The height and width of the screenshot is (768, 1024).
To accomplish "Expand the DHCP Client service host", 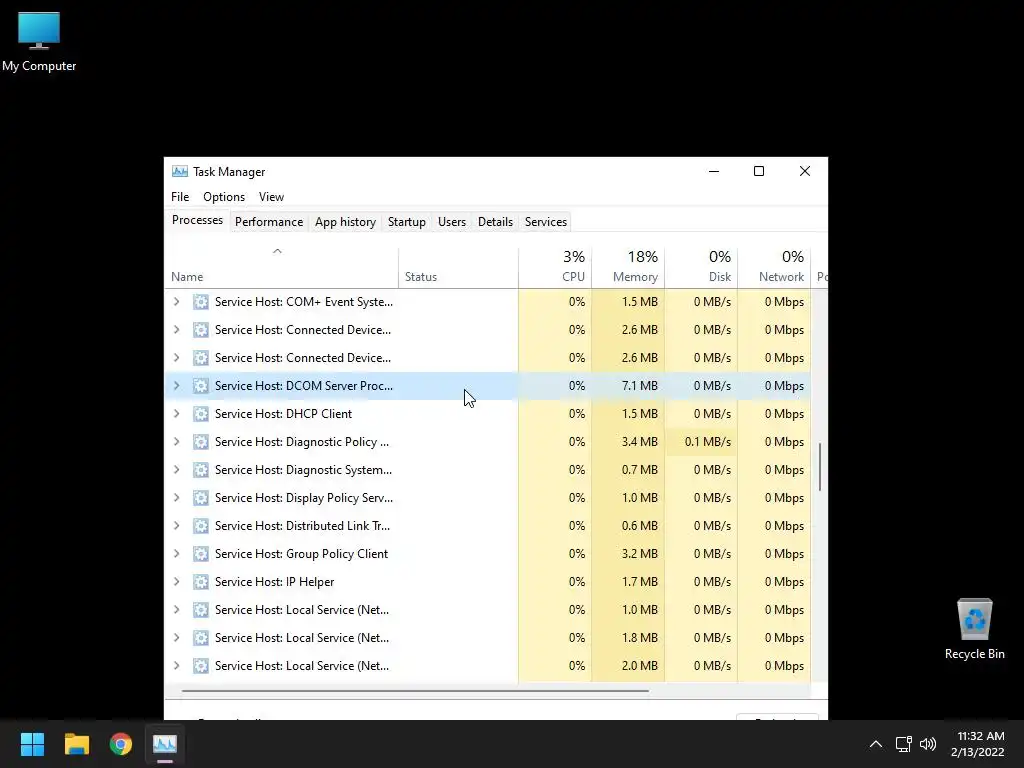I will 176,413.
